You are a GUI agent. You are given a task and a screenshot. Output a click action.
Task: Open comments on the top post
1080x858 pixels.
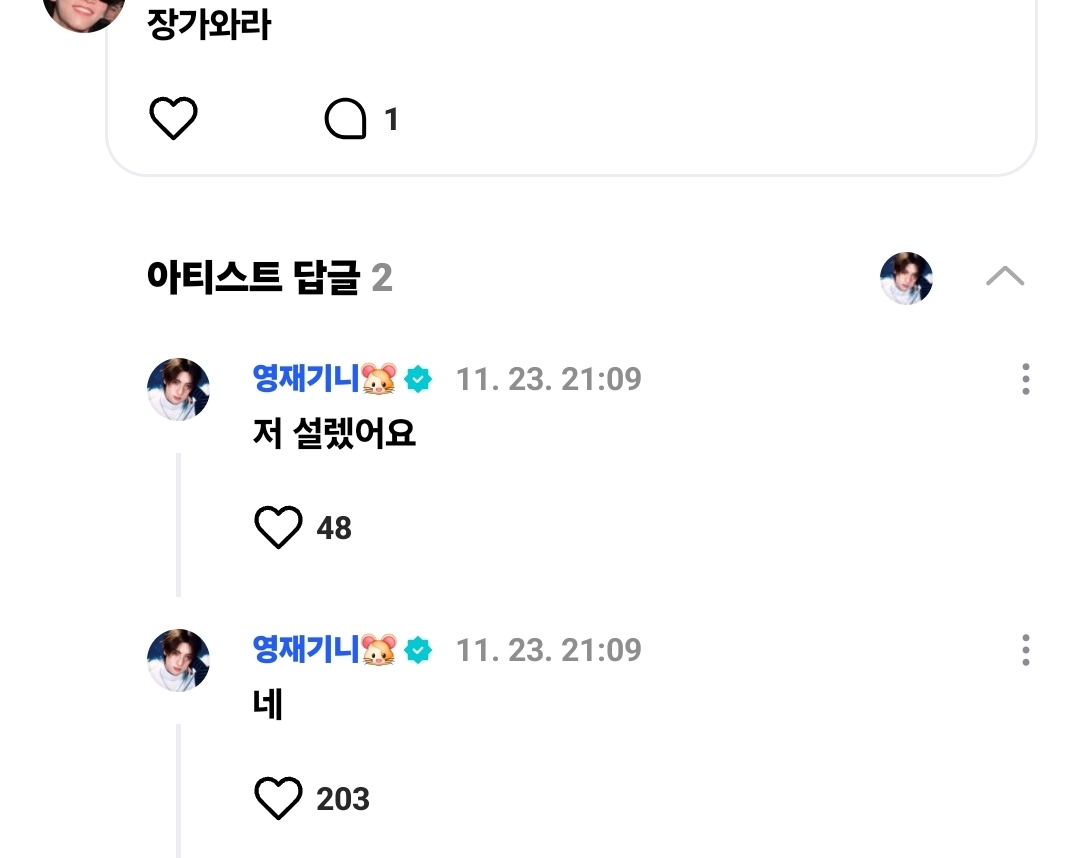pyautogui.click(x=346, y=120)
